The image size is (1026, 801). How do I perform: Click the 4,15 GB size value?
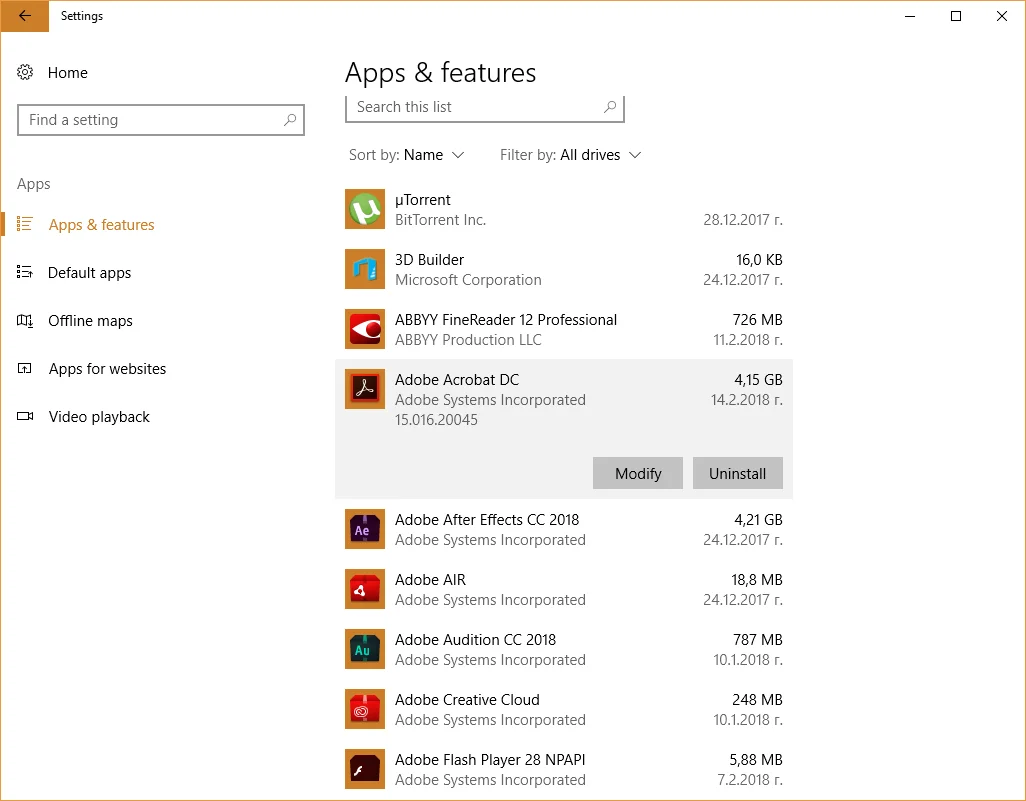[758, 380]
